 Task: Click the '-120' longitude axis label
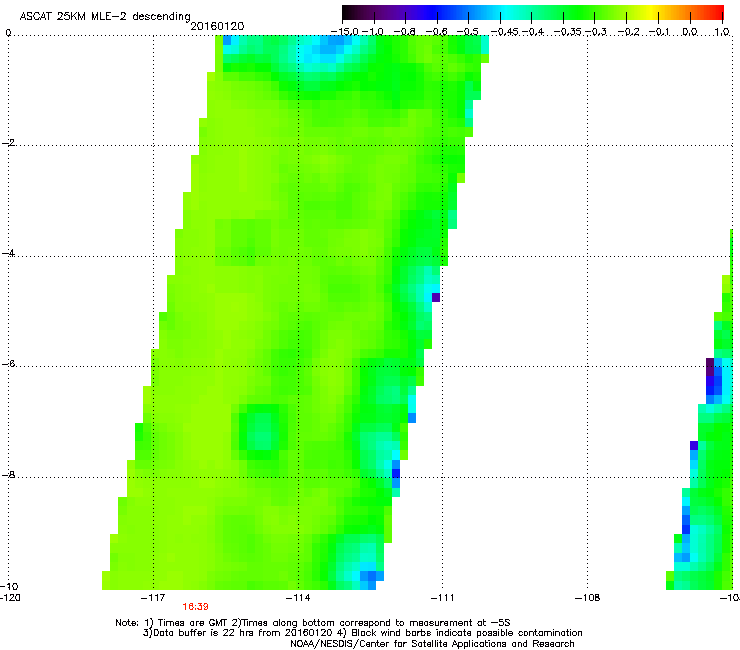10,598
